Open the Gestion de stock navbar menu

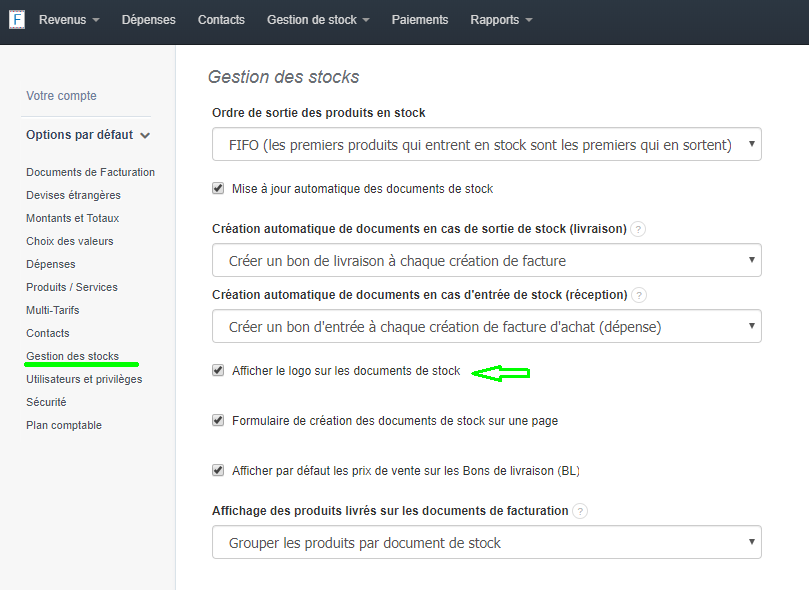[318, 20]
